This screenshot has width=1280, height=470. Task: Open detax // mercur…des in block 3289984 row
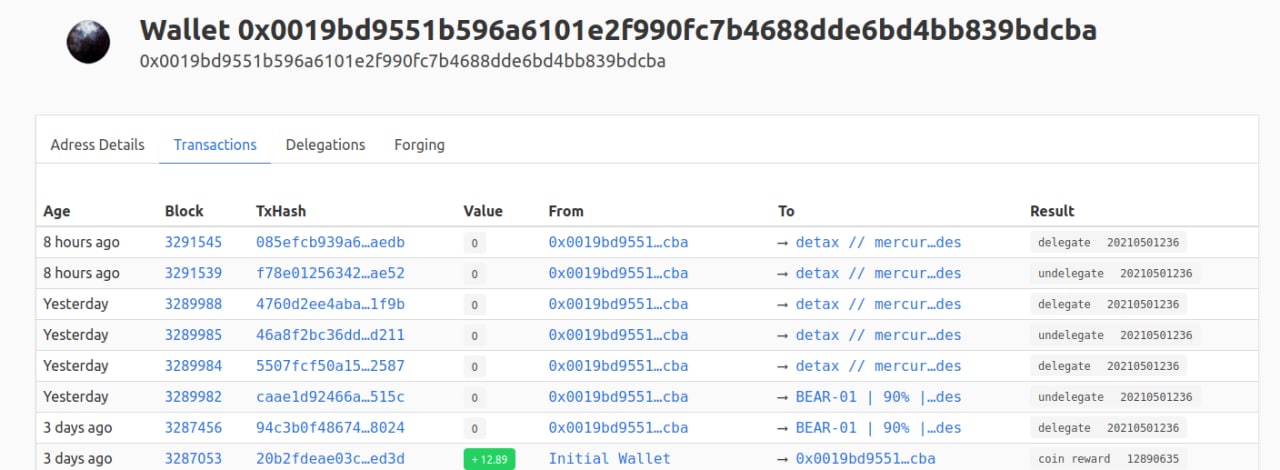(x=878, y=366)
